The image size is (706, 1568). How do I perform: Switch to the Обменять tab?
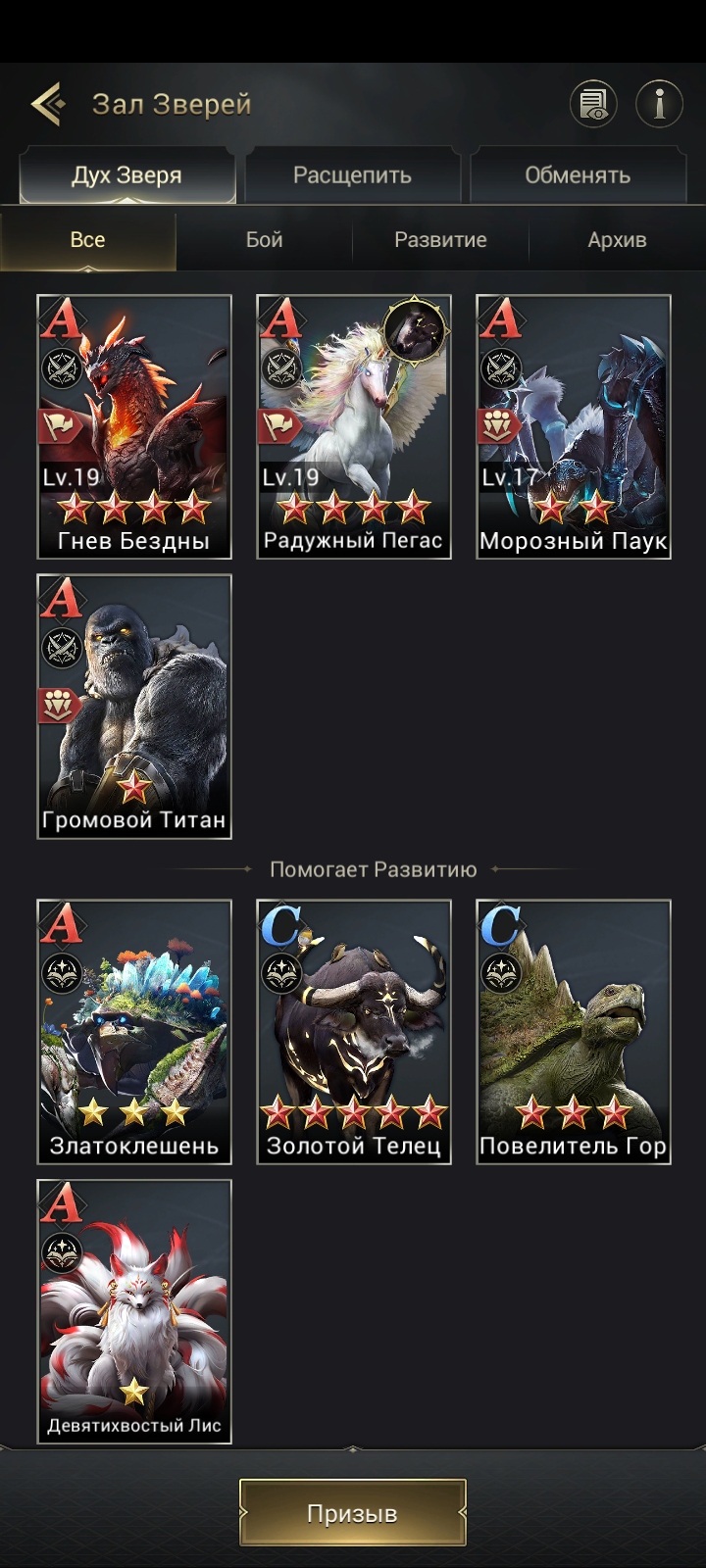click(578, 175)
